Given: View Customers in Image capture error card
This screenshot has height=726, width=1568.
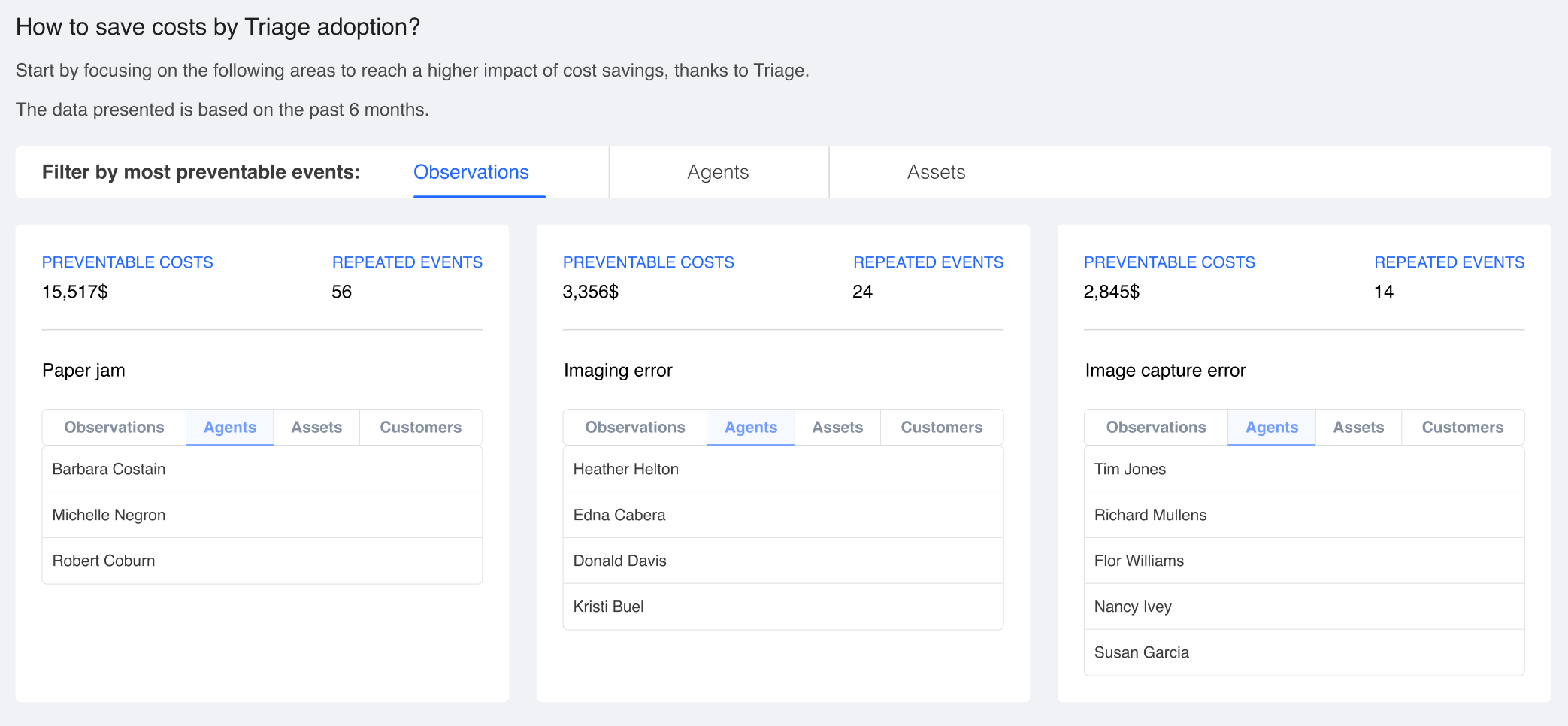Looking at the screenshot, I should coord(1462,428).
